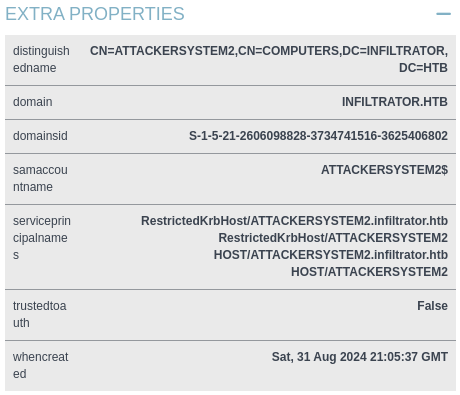Click the trustedtoauth property label
The height and width of the screenshot is (395, 460).
(x=40, y=314)
